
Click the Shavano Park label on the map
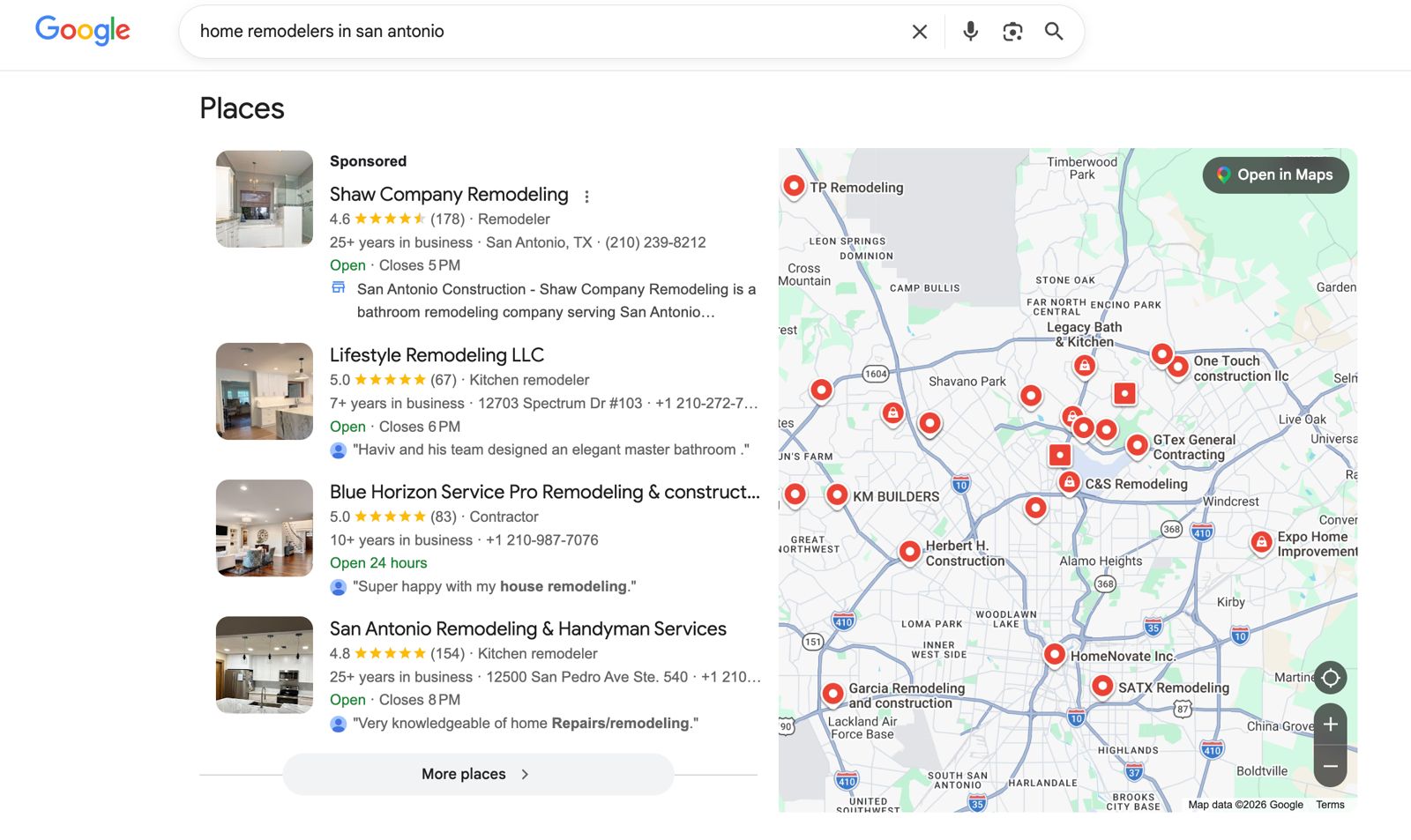click(967, 382)
